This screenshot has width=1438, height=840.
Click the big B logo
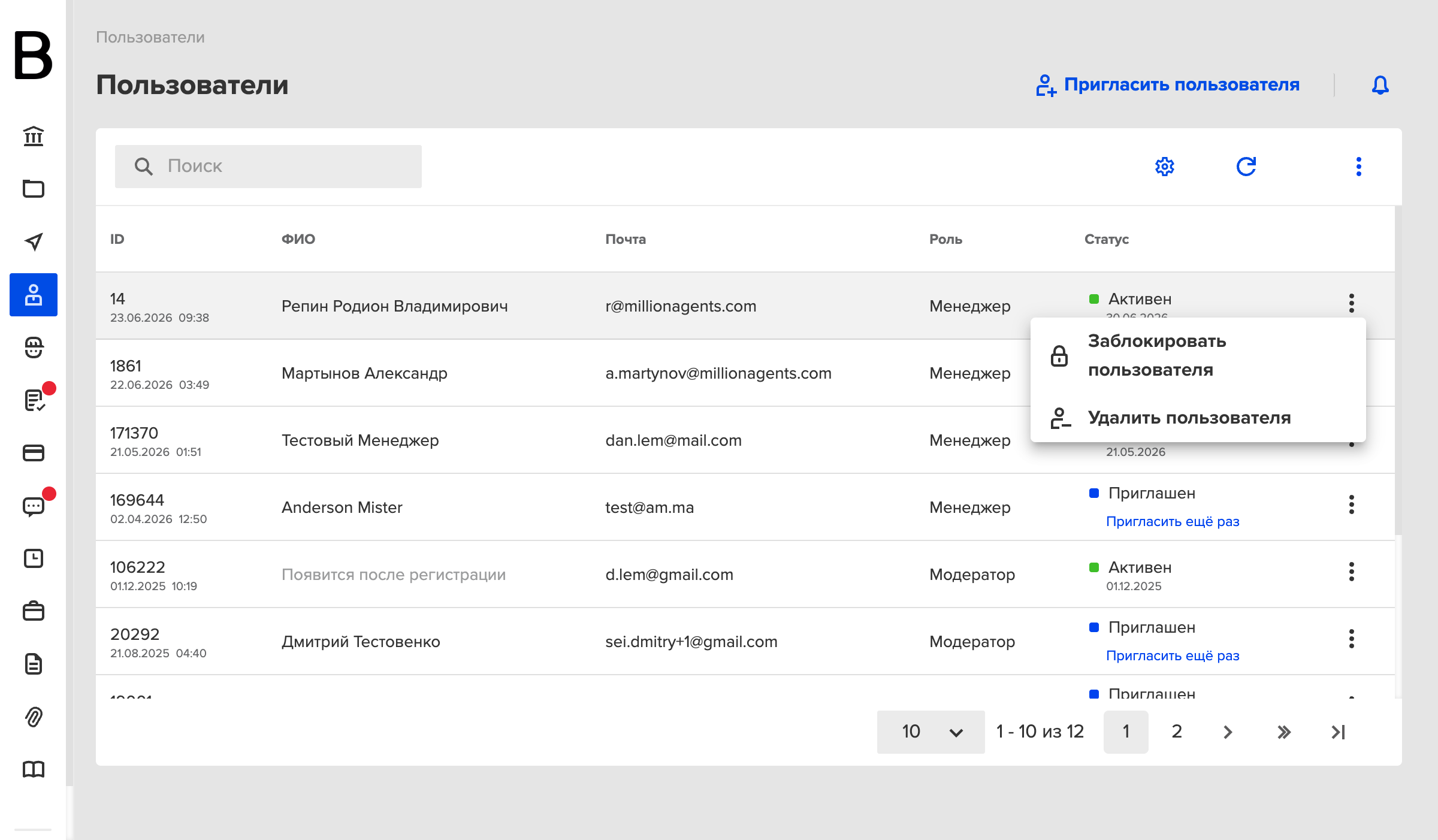[x=34, y=55]
